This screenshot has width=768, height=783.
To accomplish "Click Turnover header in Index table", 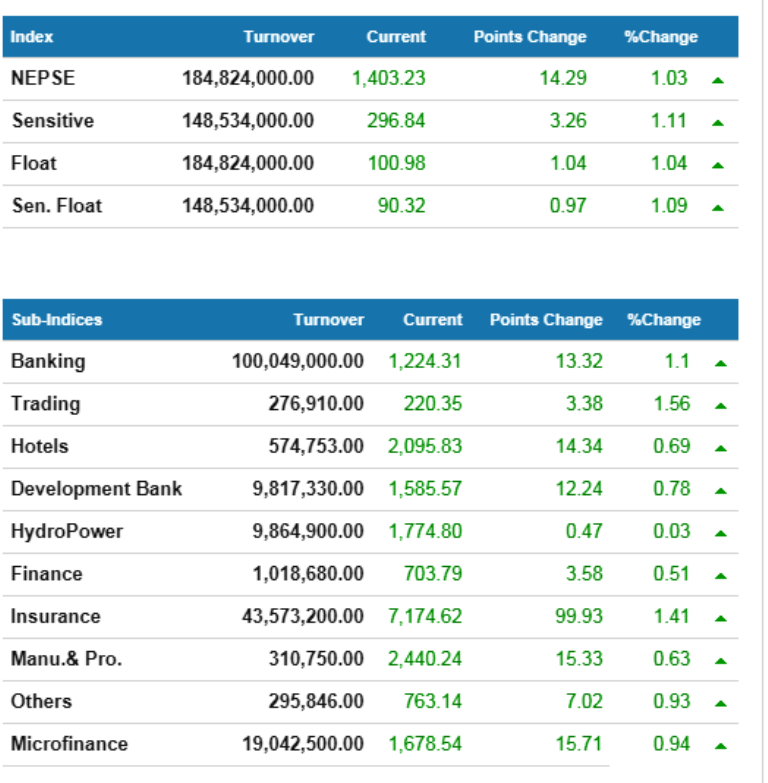I will pos(278,37).
